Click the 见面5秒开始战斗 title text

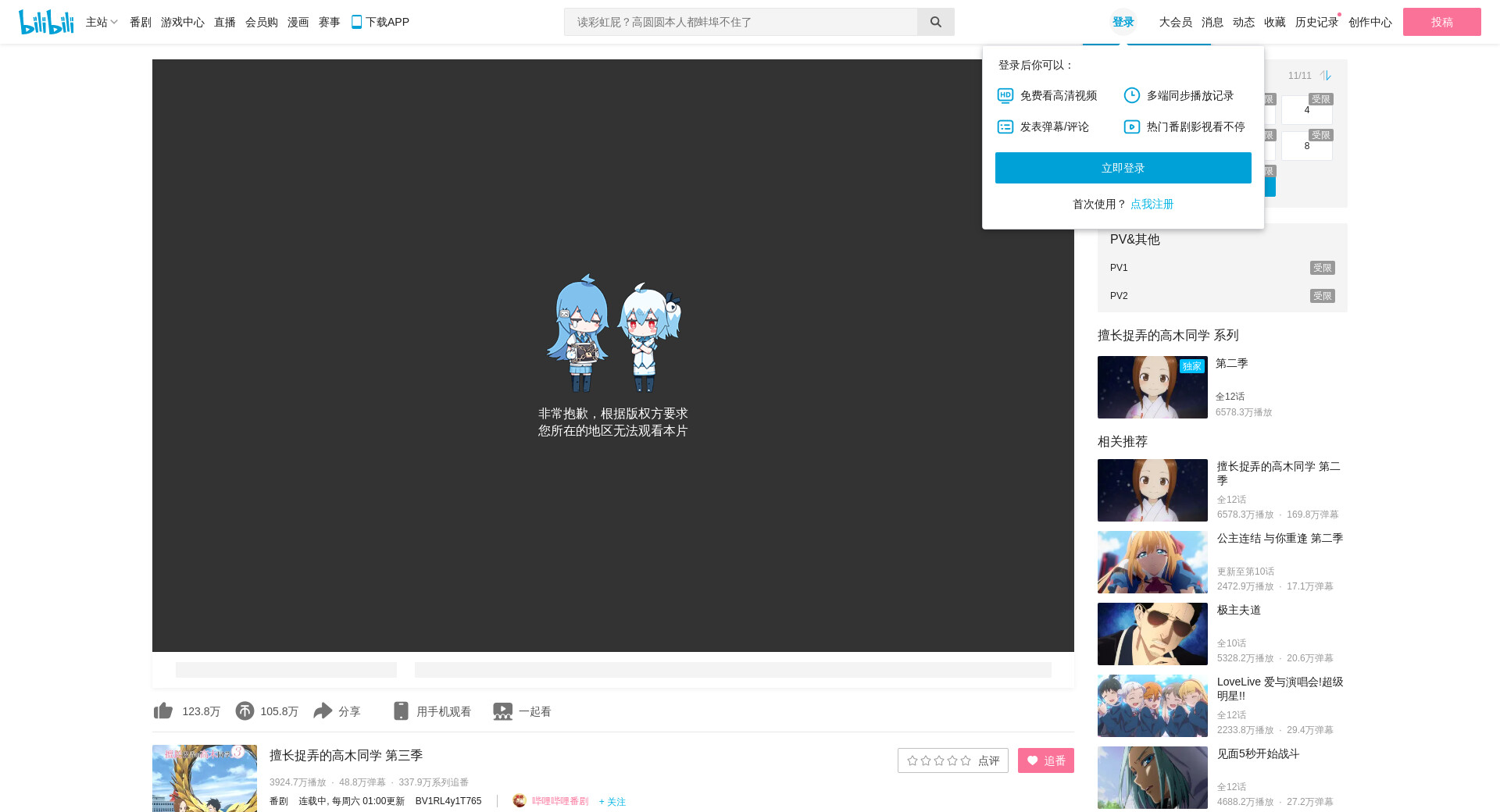1259,753
